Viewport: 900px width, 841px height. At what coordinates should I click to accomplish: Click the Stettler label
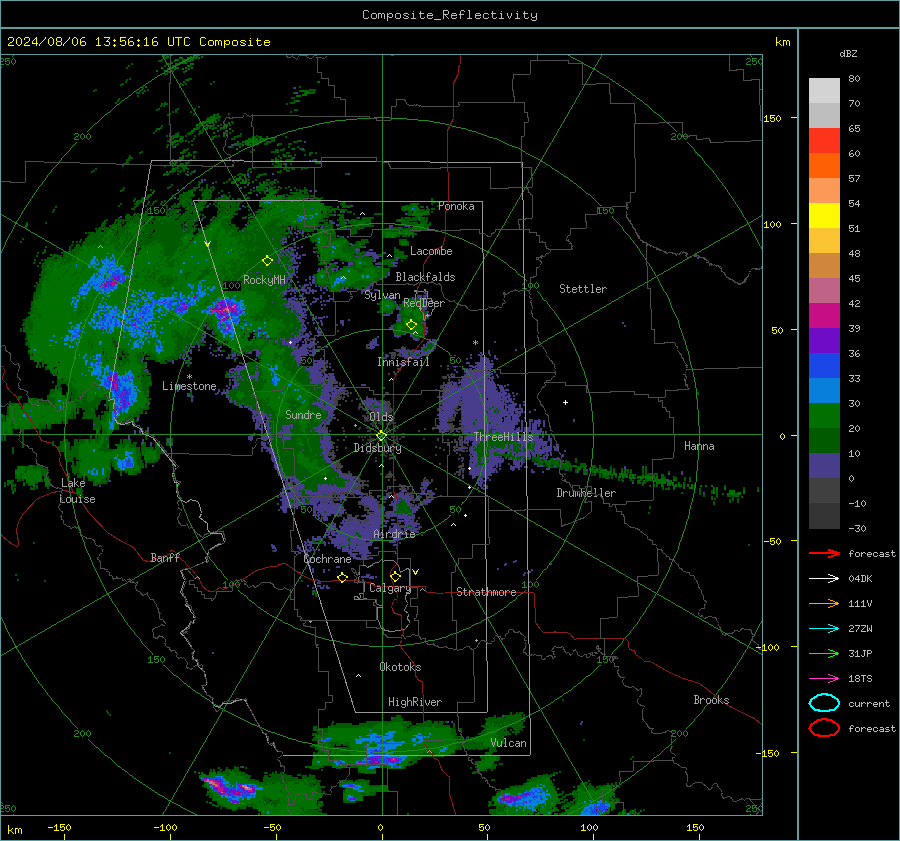tap(583, 289)
